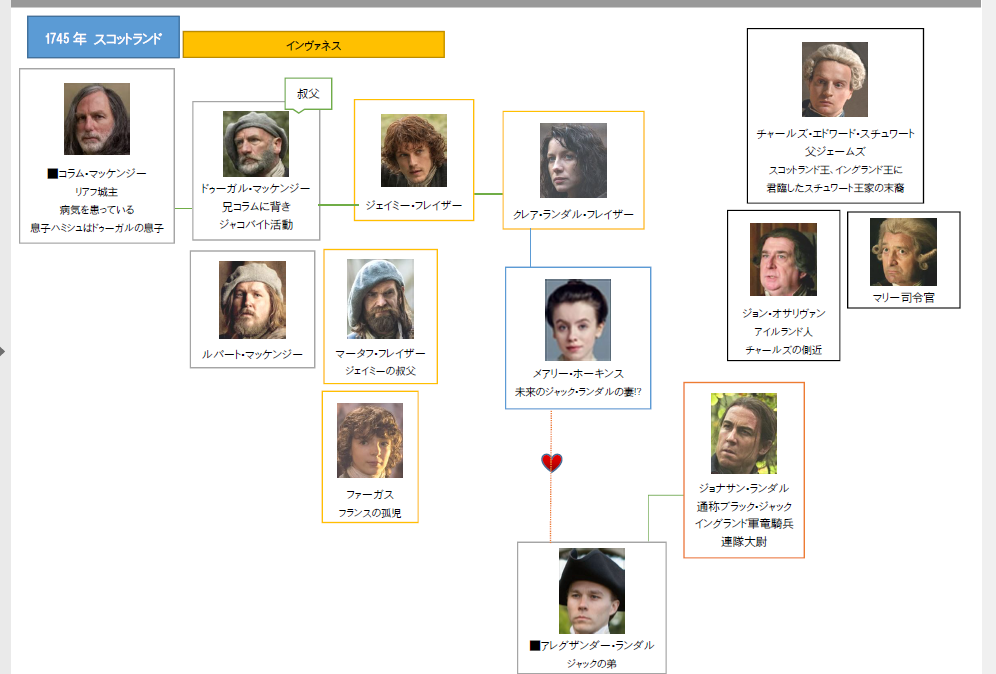Select the '1745年 スコットランド' blue header box

coord(104,37)
